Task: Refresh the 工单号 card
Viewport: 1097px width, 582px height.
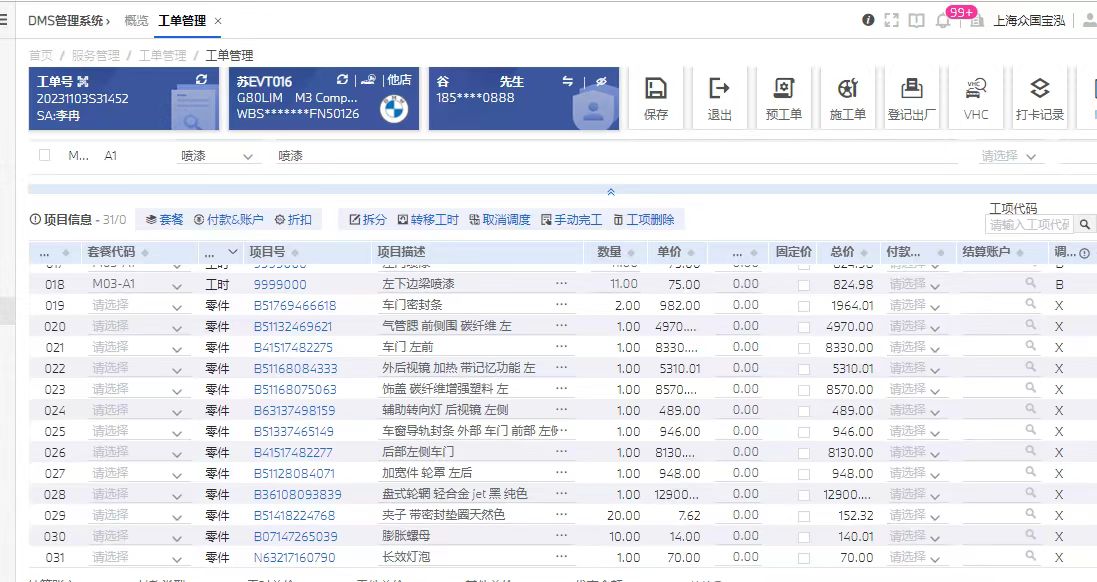Action: (x=201, y=79)
